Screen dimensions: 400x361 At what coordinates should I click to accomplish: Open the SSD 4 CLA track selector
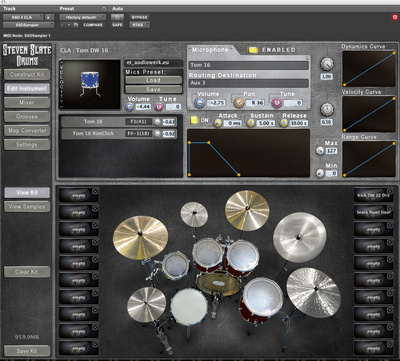coord(23,17)
